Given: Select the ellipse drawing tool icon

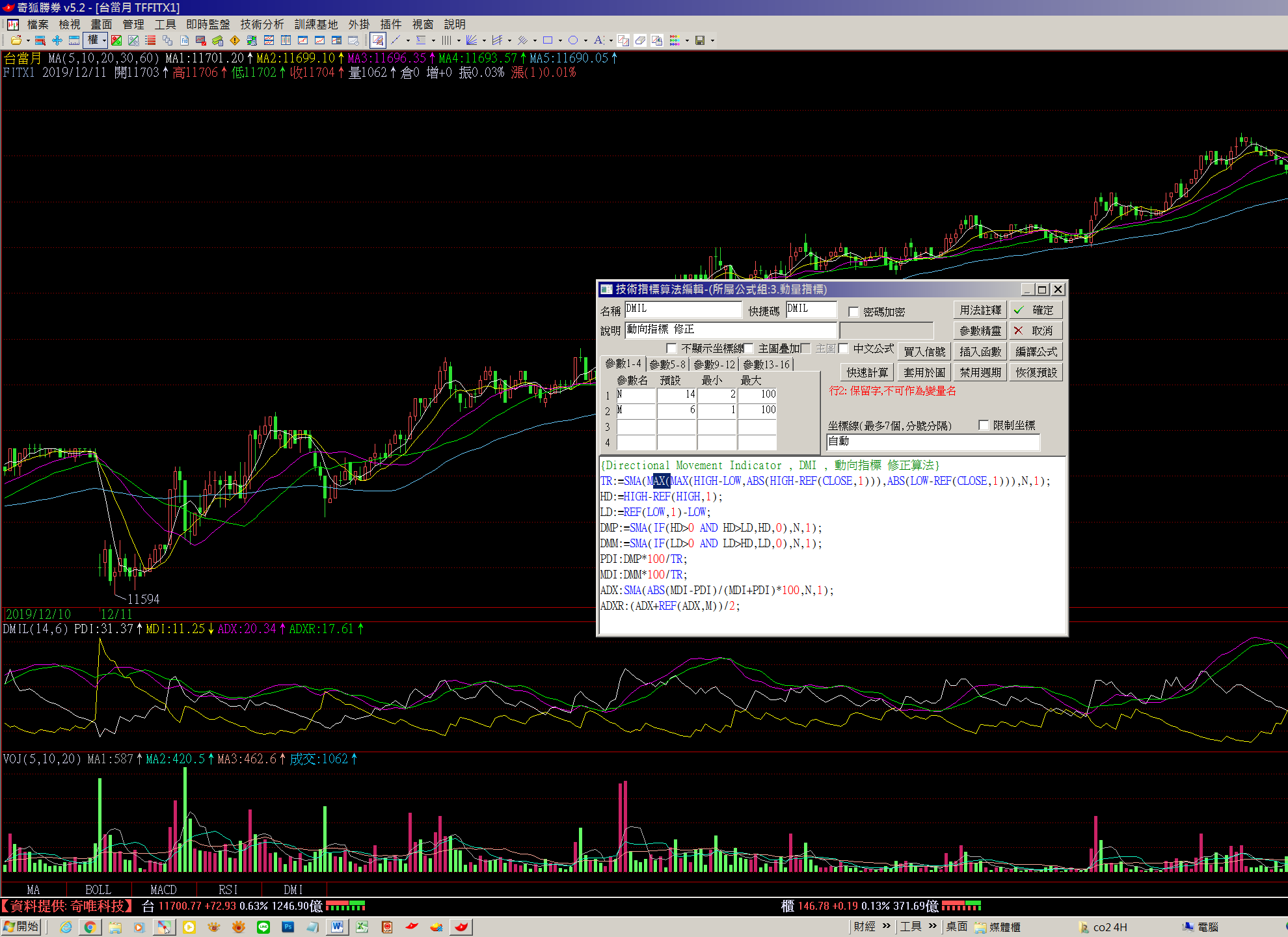Looking at the screenshot, I should [x=573, y=40].
